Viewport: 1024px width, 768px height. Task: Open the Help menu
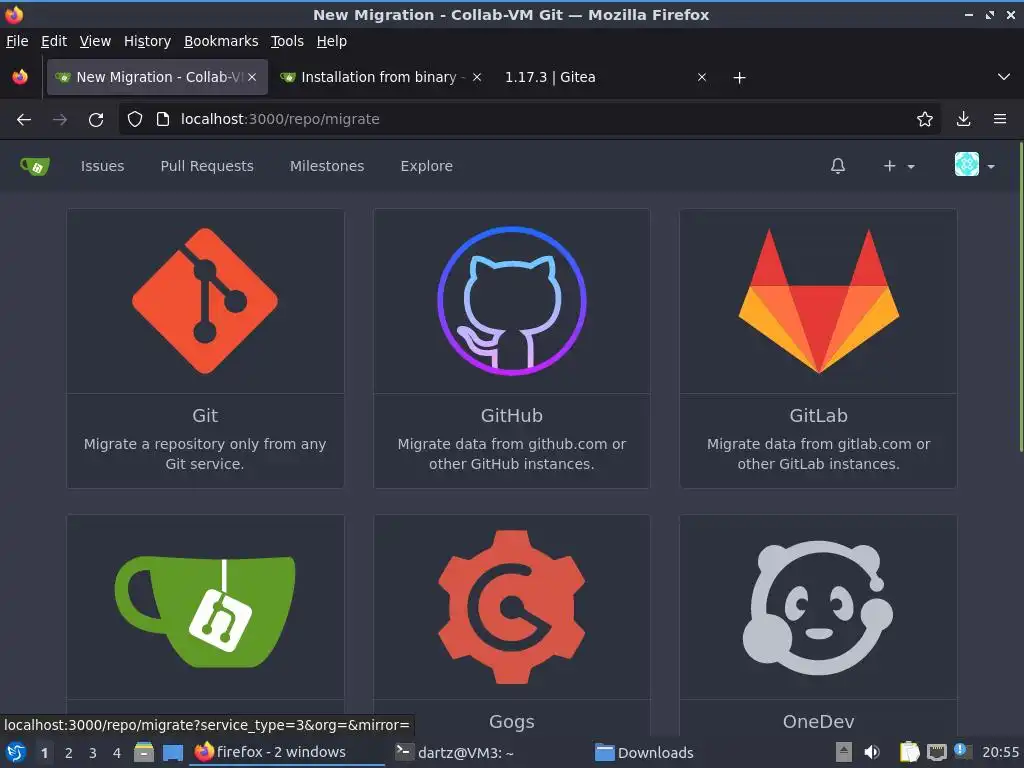(x=331, y=41)
